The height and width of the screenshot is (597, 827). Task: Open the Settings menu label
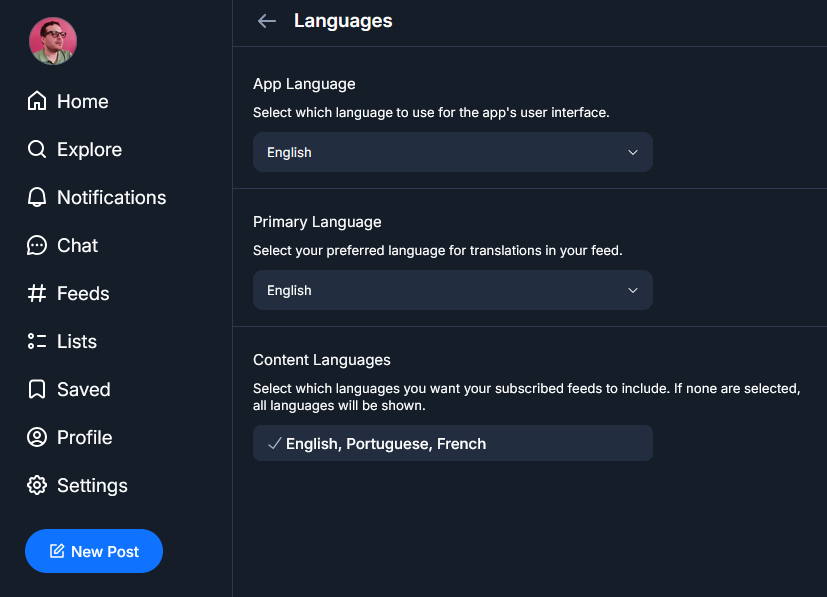click(92, 485)
